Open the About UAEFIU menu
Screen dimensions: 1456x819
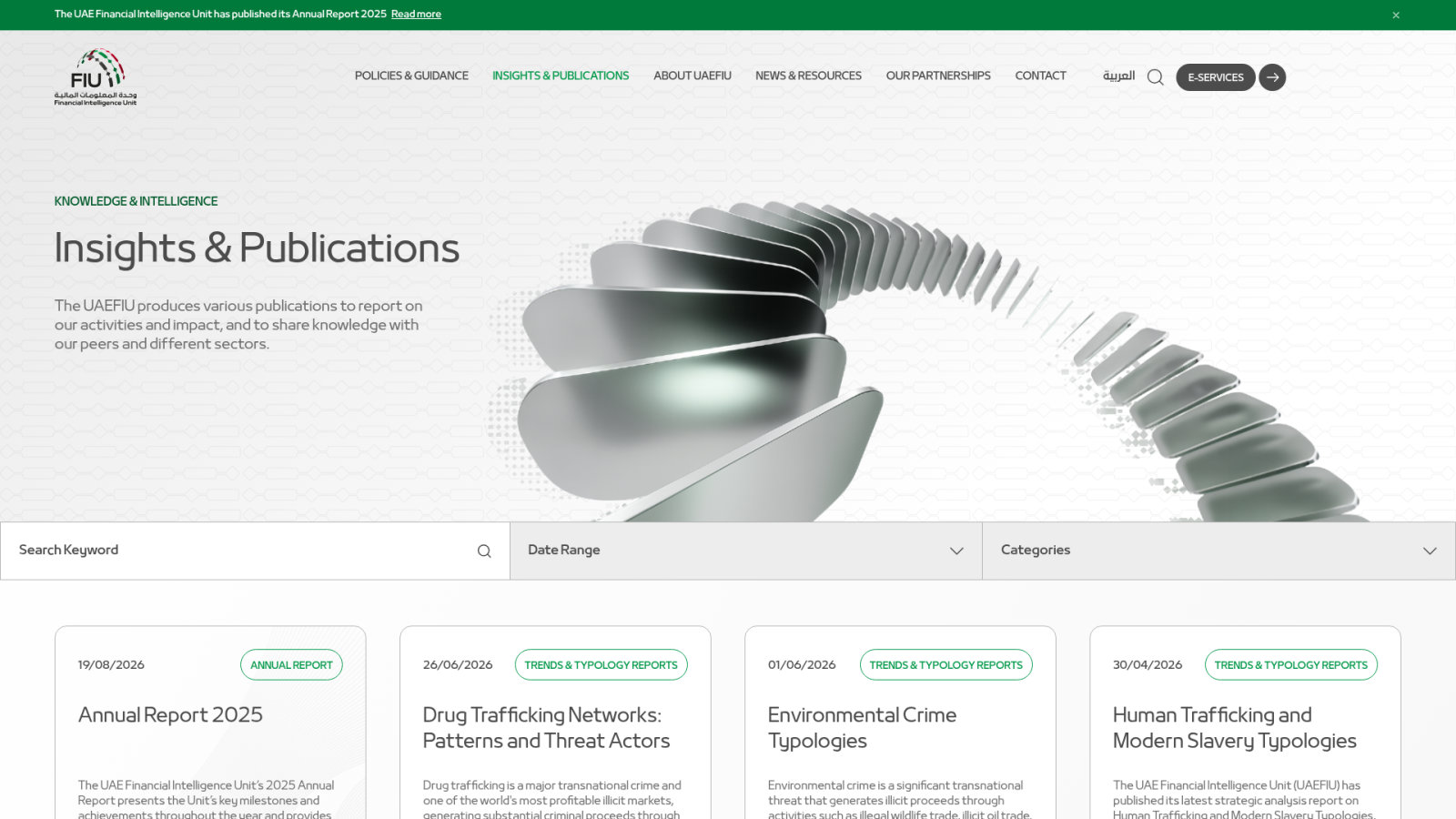pos(693,76)
